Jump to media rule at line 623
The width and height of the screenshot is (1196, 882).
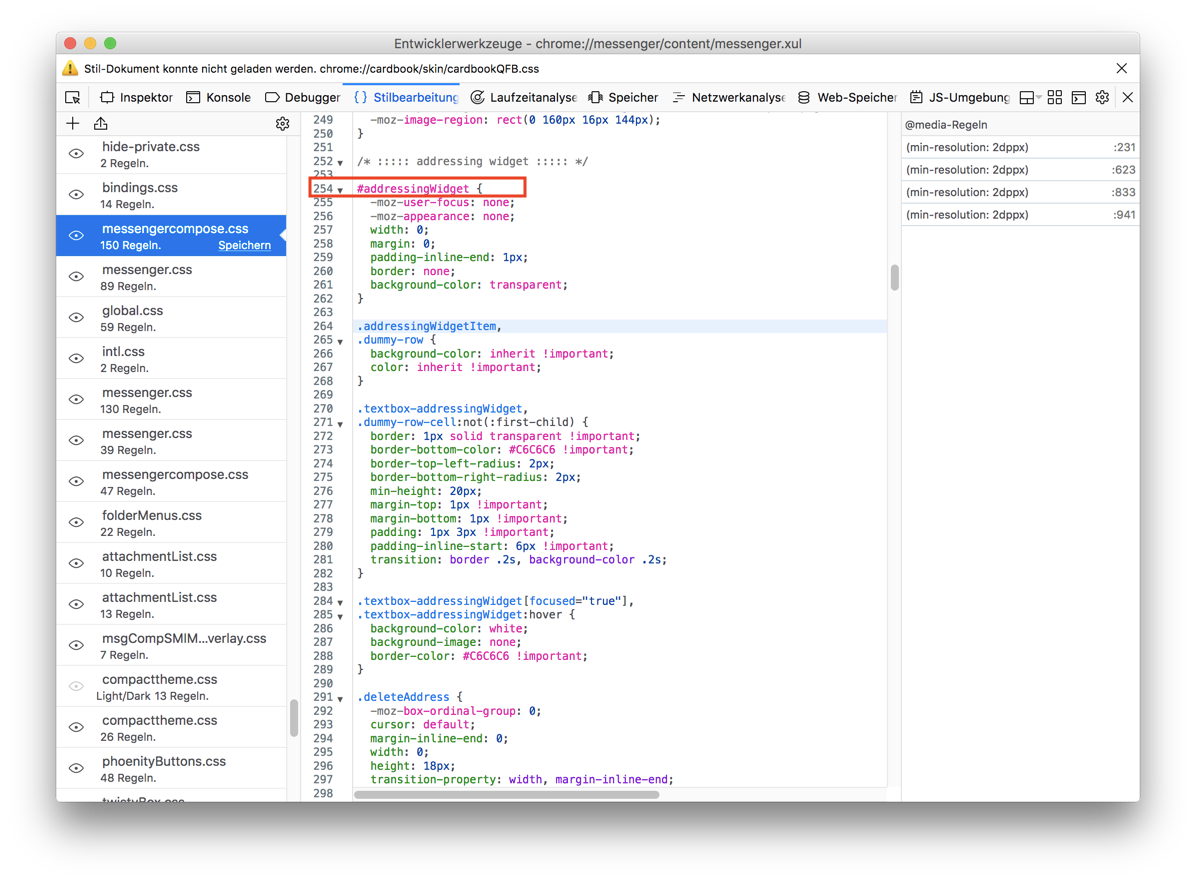[1020, 170]
